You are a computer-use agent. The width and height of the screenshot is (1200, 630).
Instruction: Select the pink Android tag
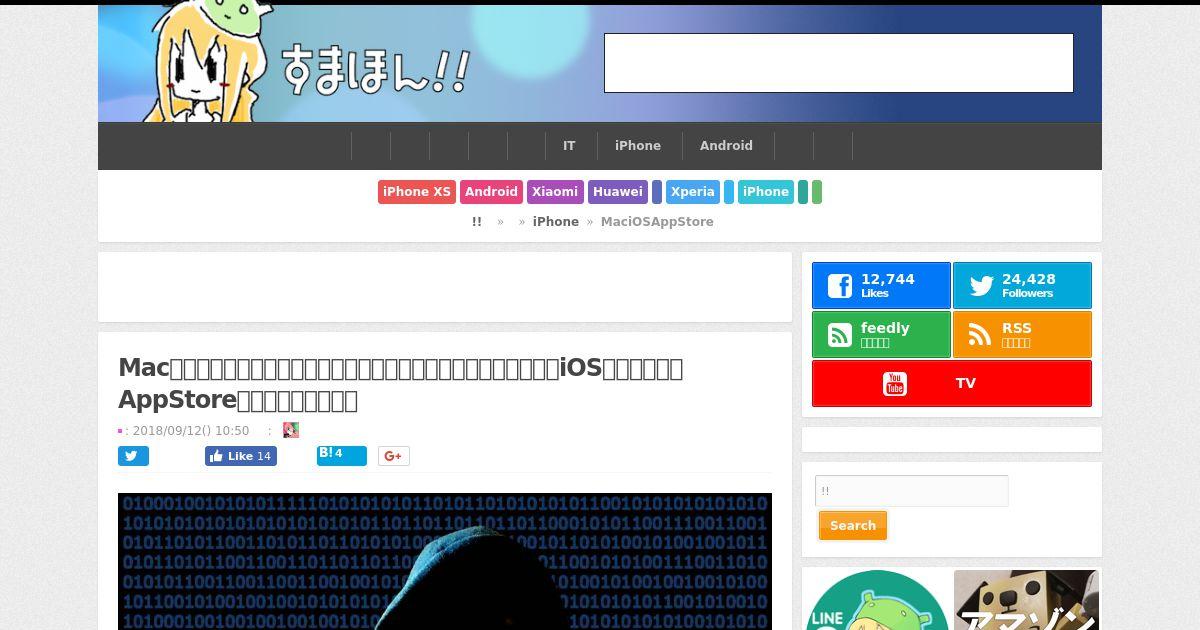[x=491, y=192]
